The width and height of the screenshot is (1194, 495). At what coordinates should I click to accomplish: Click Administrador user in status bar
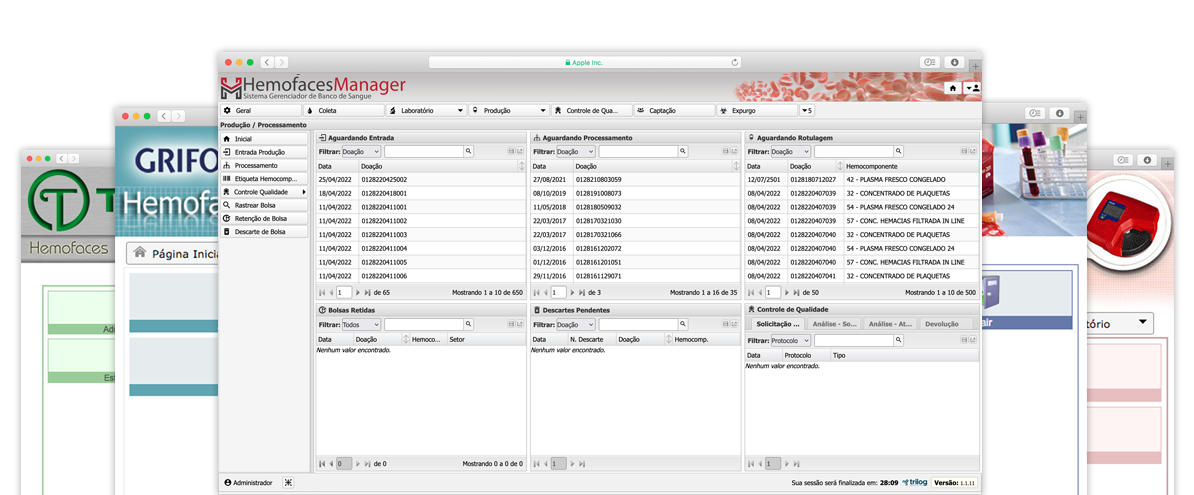248,483
